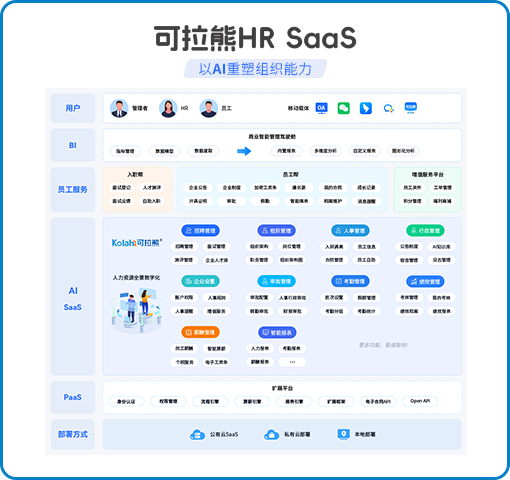Click the 企业公告 pill

198,188
